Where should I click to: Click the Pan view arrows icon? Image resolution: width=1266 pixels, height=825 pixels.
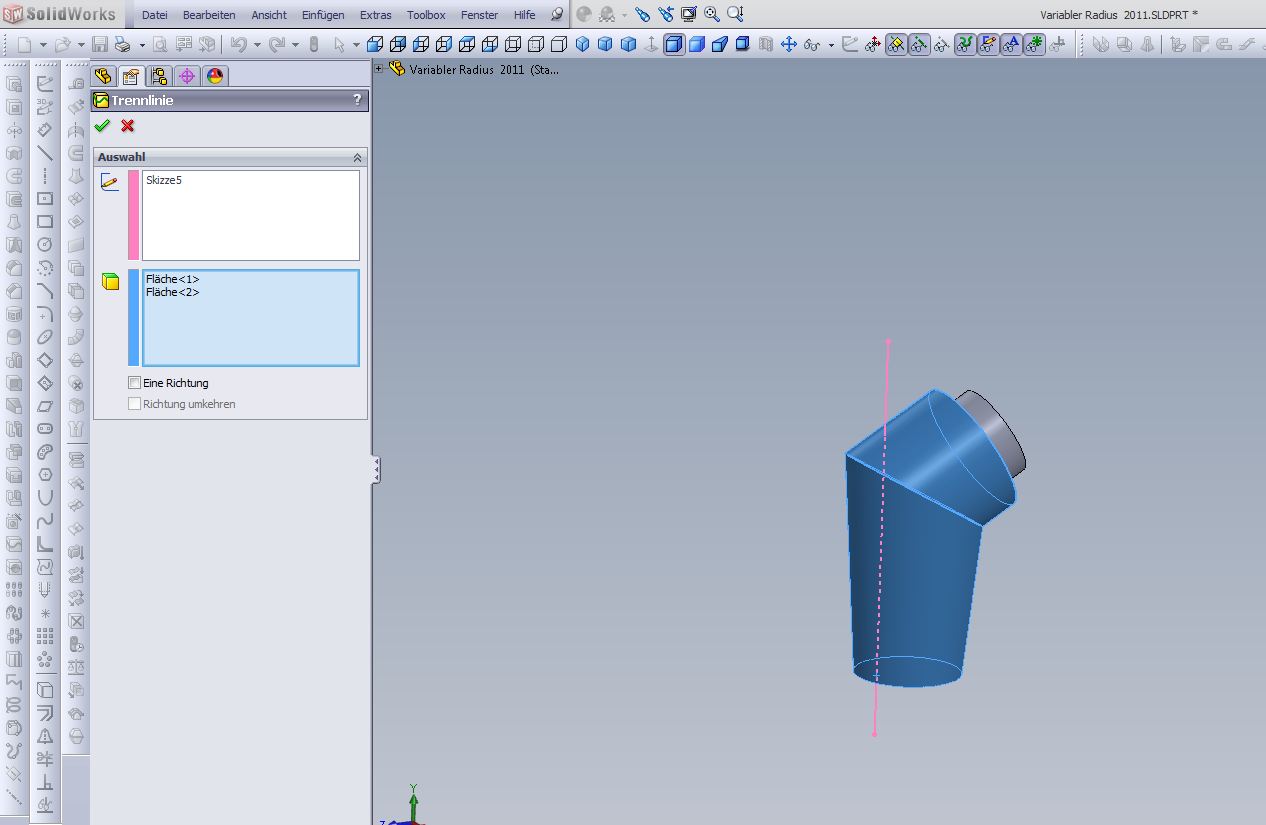click(789, 44)
